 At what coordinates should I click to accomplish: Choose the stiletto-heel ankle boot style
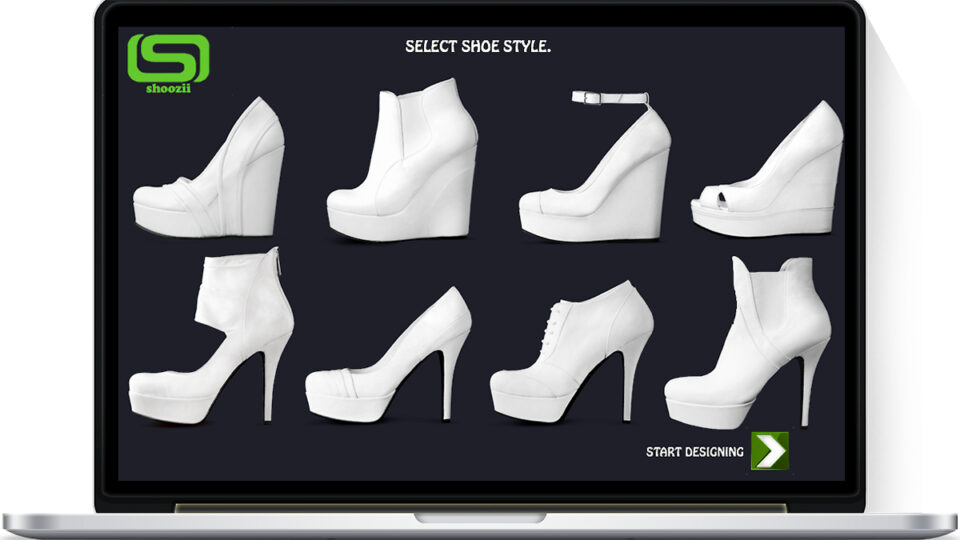(x=748, y=343)
